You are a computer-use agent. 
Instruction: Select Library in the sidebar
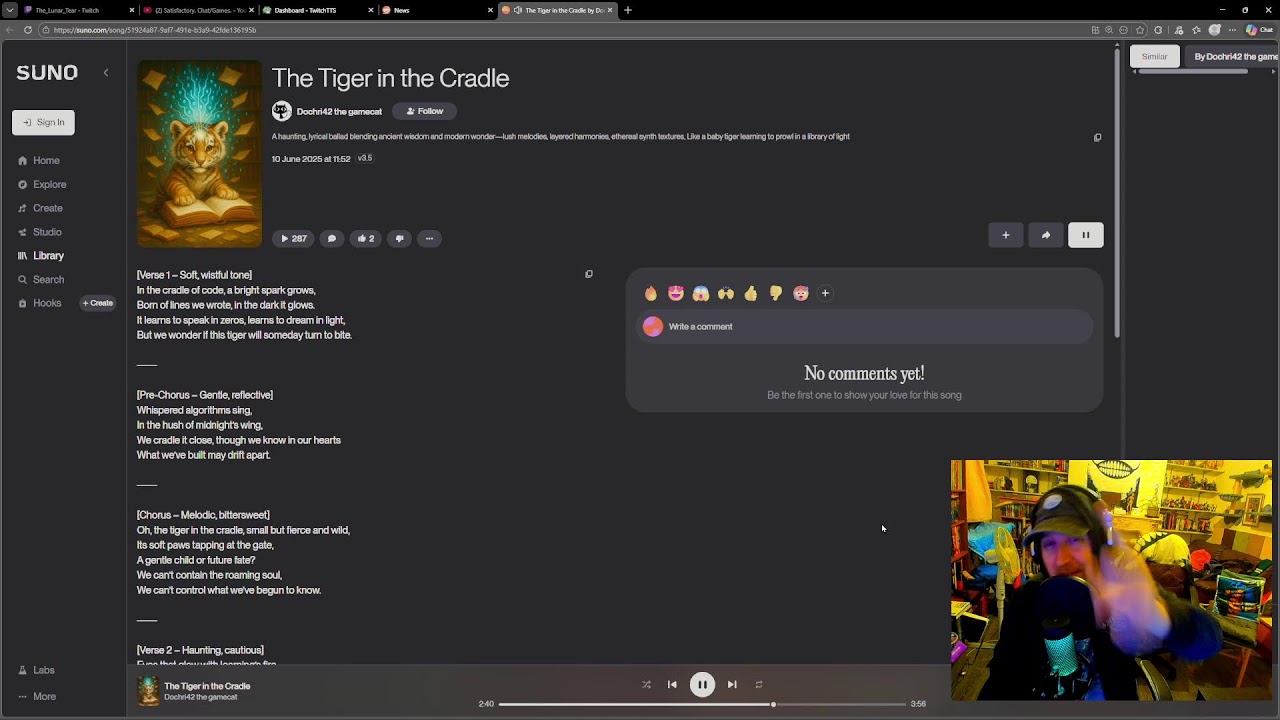(41, 256)
